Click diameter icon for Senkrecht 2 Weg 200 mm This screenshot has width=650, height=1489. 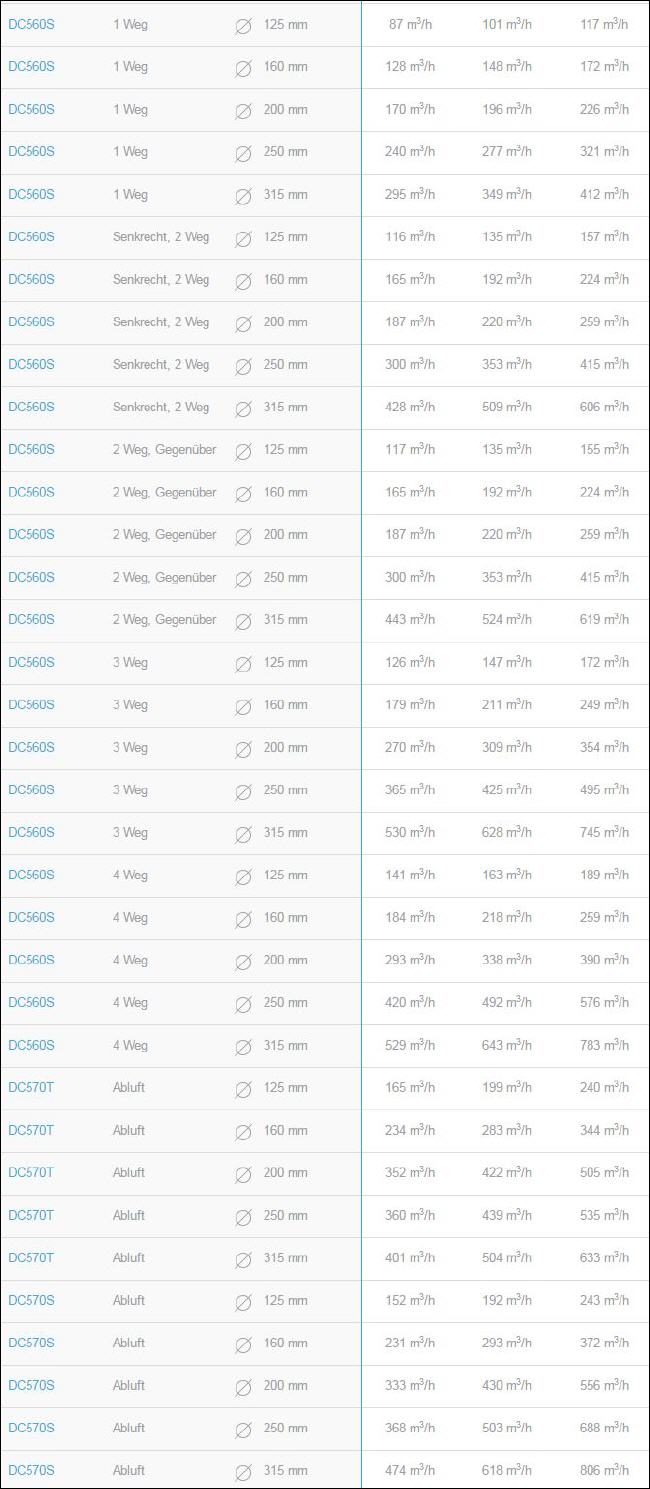[x=242, y=324]
